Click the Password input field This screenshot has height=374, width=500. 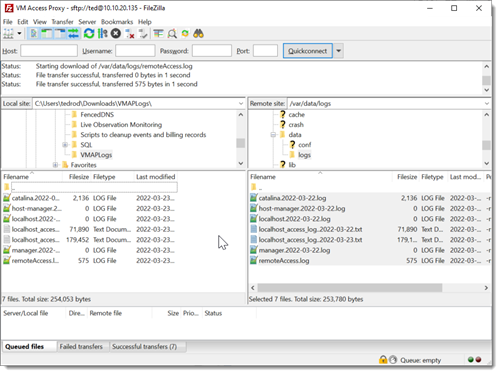212,51
